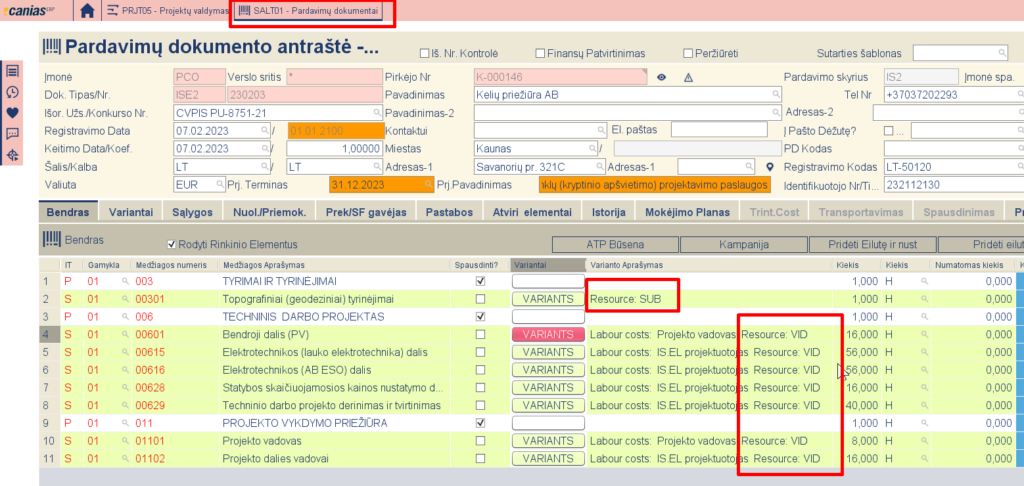1024x486 pixels.
Task: Click the map pin icon next to Adresas-1
Action: pos(770,167)
